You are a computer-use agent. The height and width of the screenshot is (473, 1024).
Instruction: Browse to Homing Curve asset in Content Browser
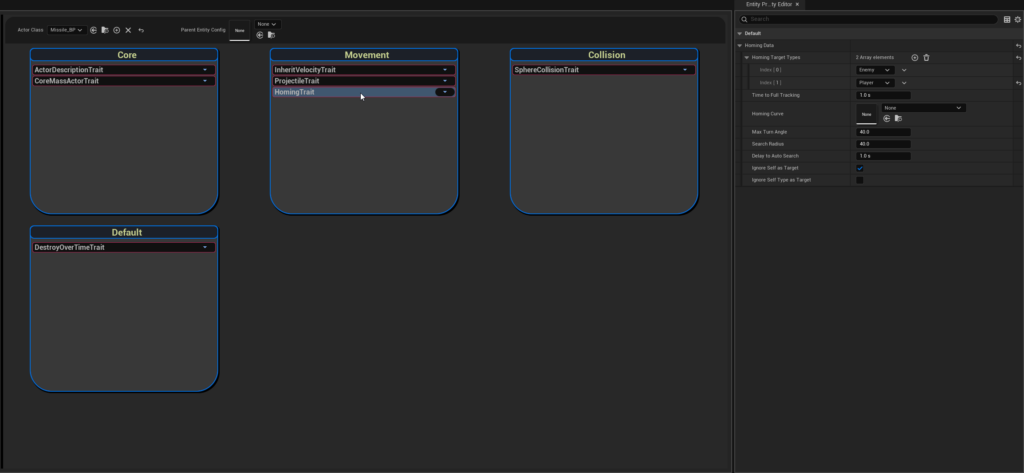click(897, 118)
